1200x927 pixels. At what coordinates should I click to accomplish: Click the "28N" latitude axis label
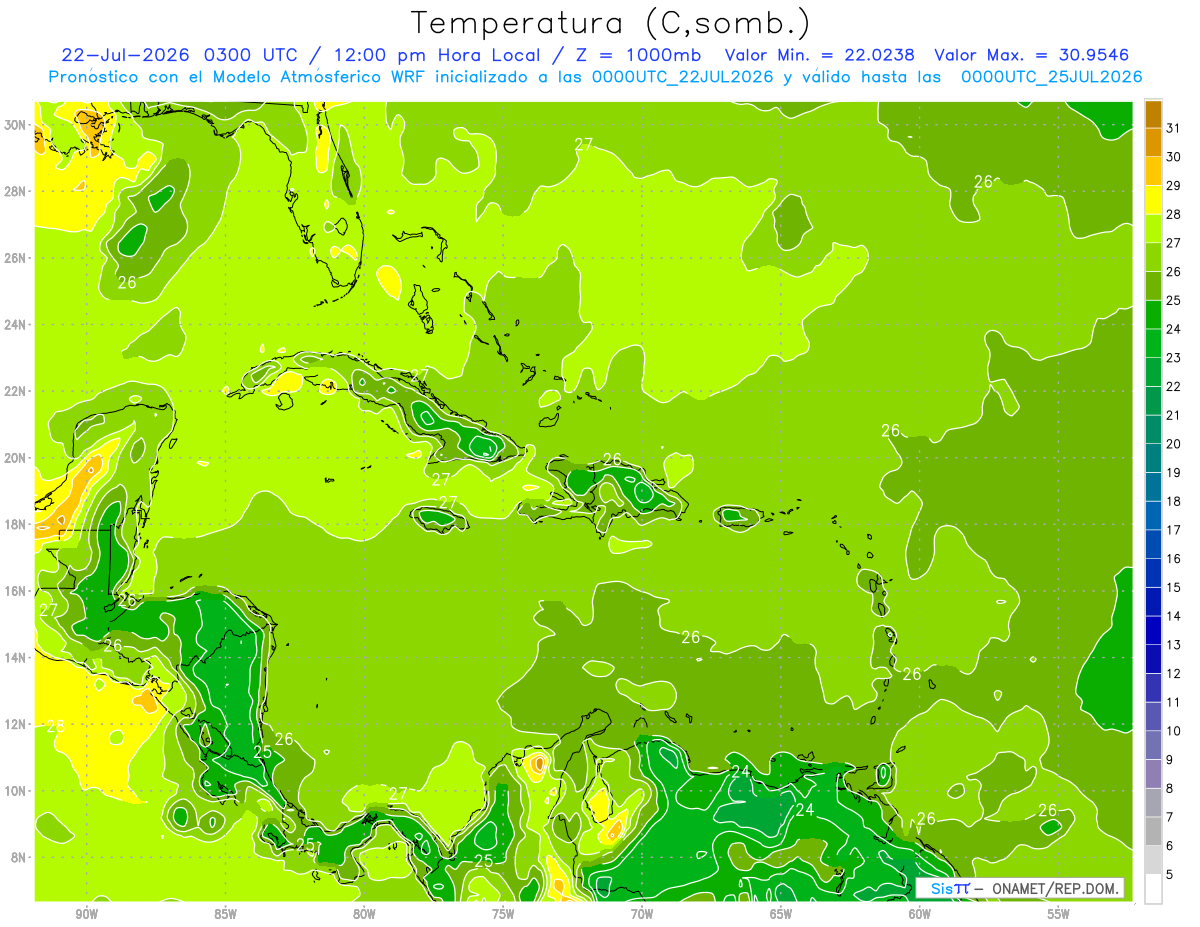point(15,191)
